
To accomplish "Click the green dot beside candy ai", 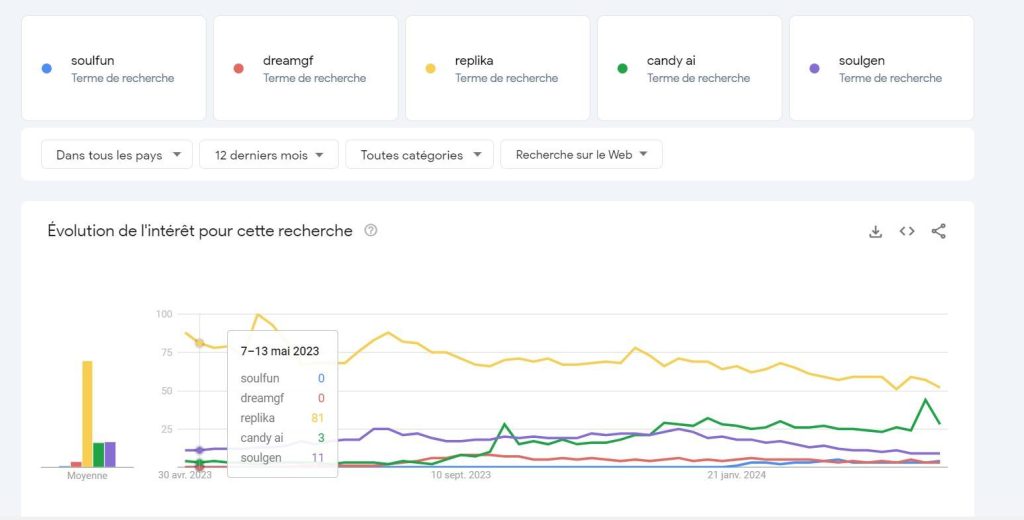I will tap(622, 68).
